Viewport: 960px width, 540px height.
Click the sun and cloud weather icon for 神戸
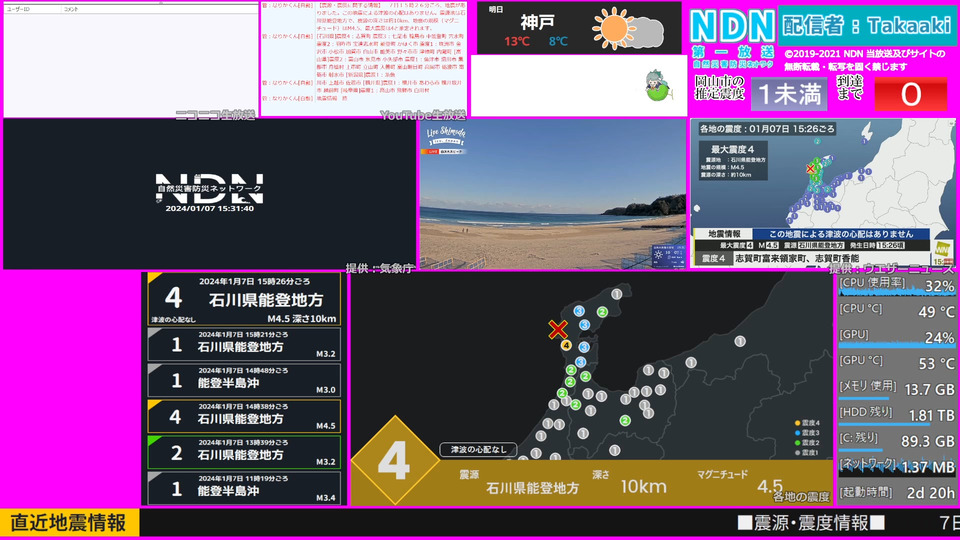[x=628, y=28]
